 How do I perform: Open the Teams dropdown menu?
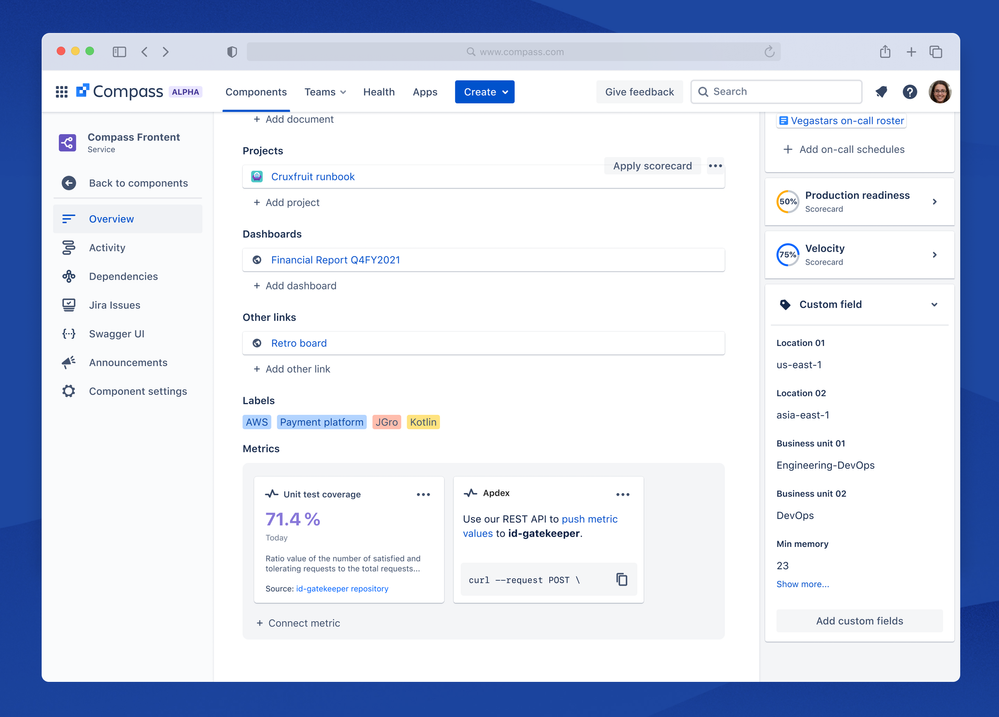point(325,92)
